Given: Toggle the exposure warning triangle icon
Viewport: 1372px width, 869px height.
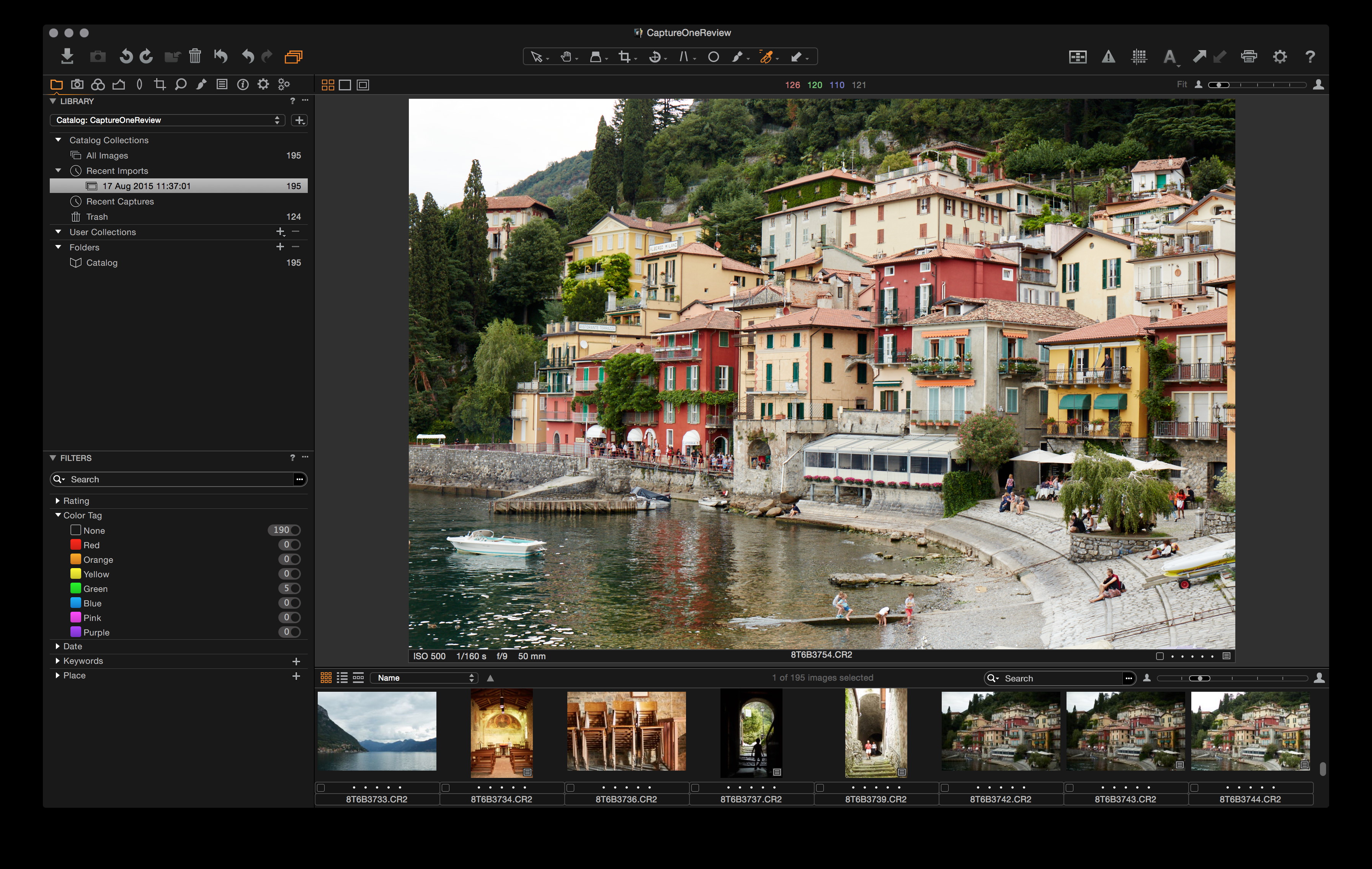Looking at the screenshot, I should 1107,56.
